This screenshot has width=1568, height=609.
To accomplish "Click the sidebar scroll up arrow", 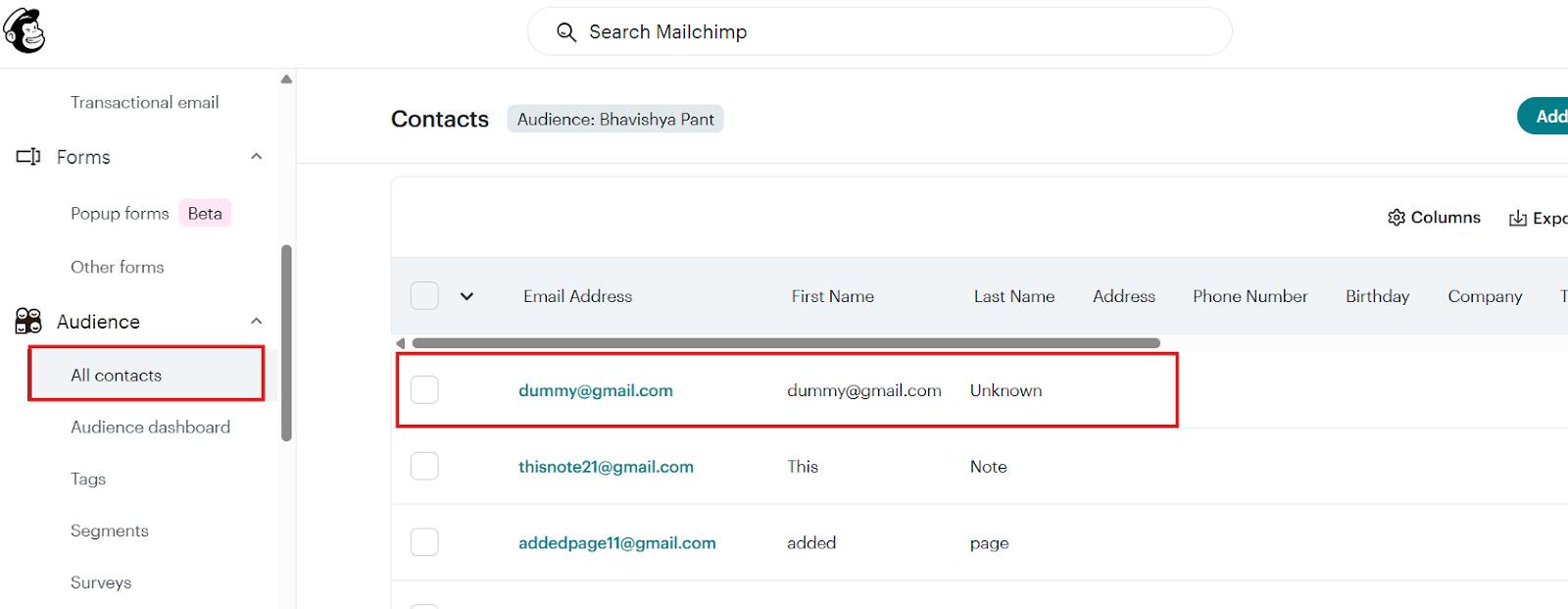I will coord(286,79).
